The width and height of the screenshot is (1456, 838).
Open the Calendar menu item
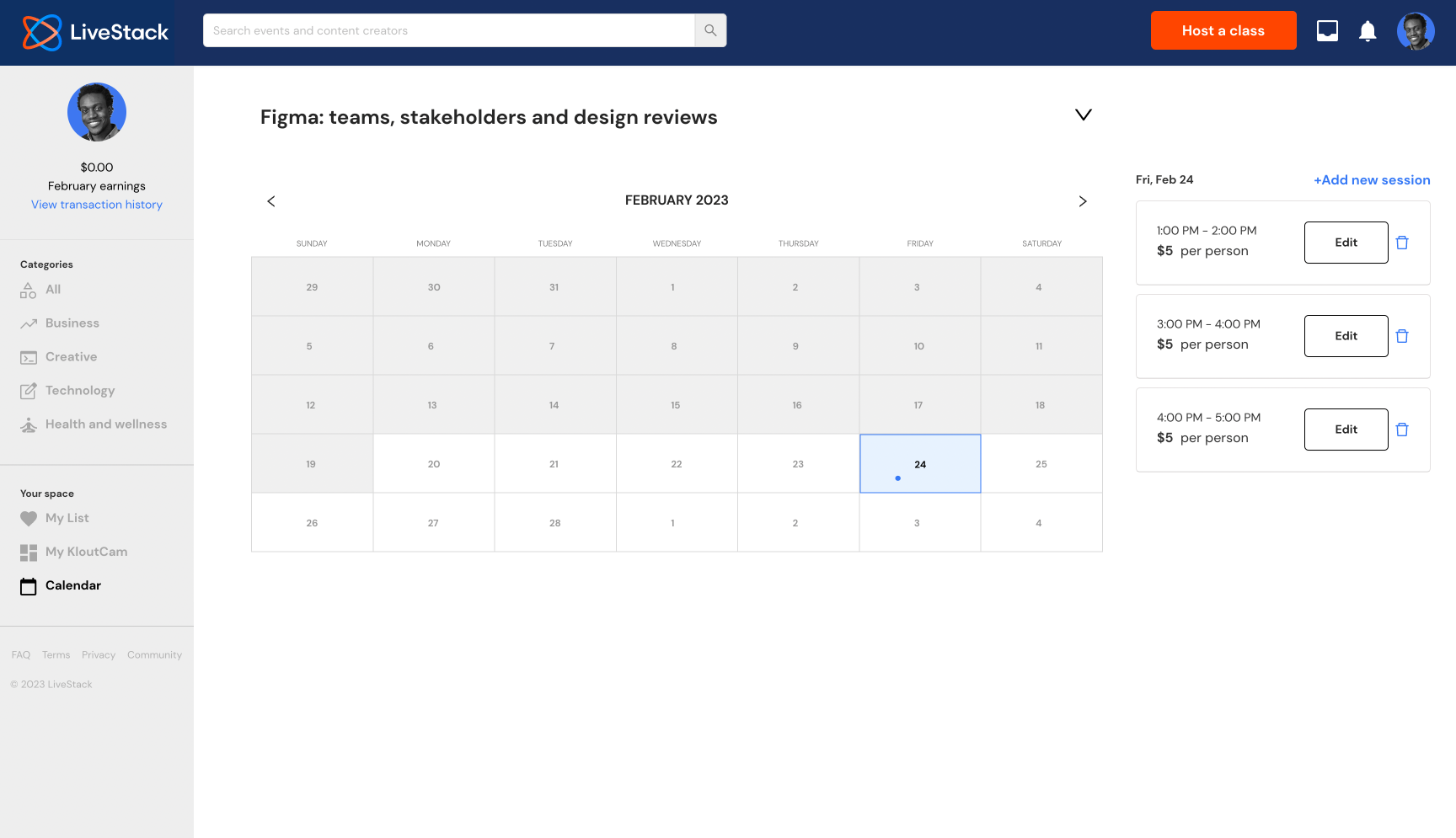73,586
